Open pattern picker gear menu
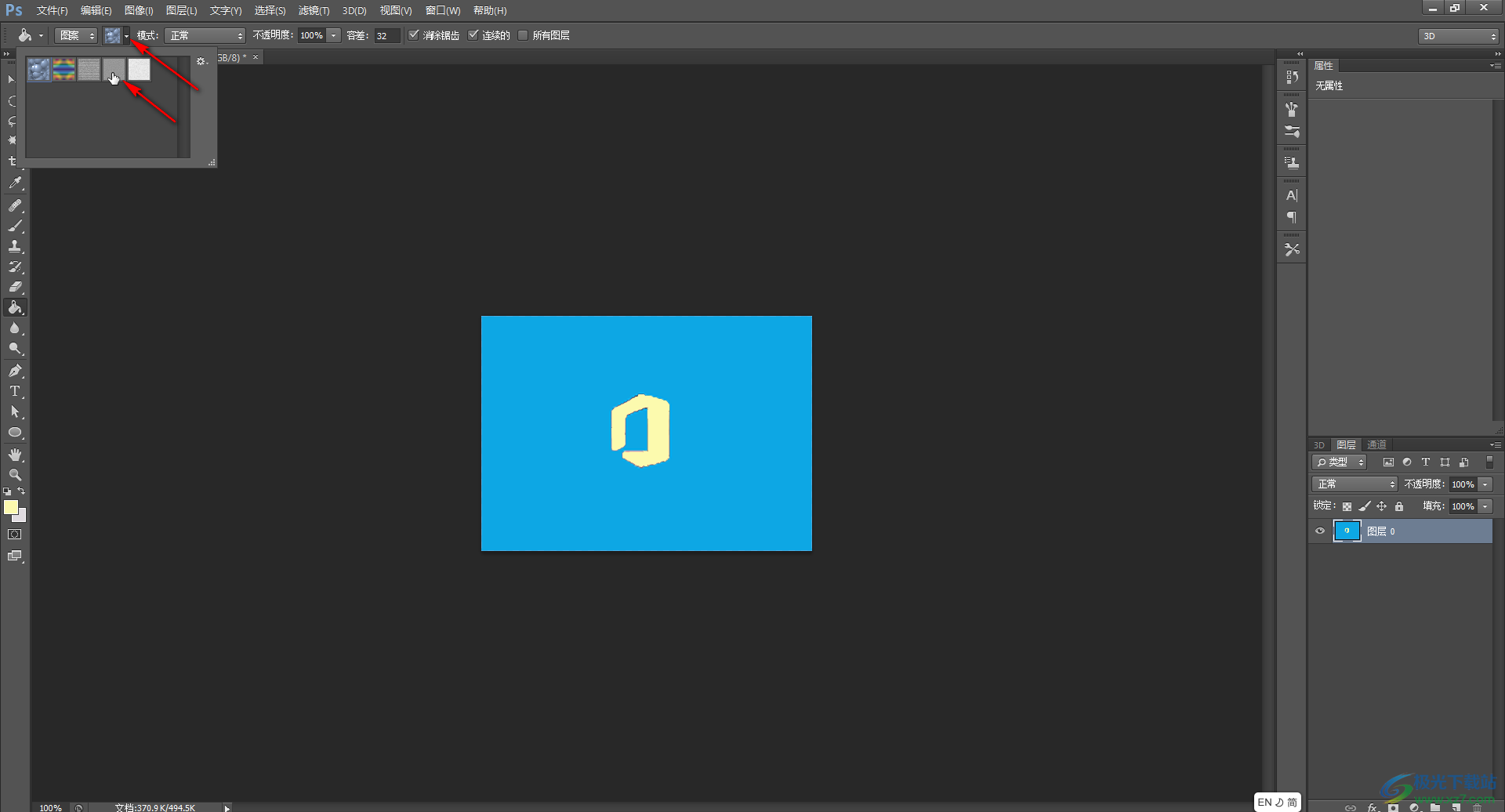 [201, 61]
